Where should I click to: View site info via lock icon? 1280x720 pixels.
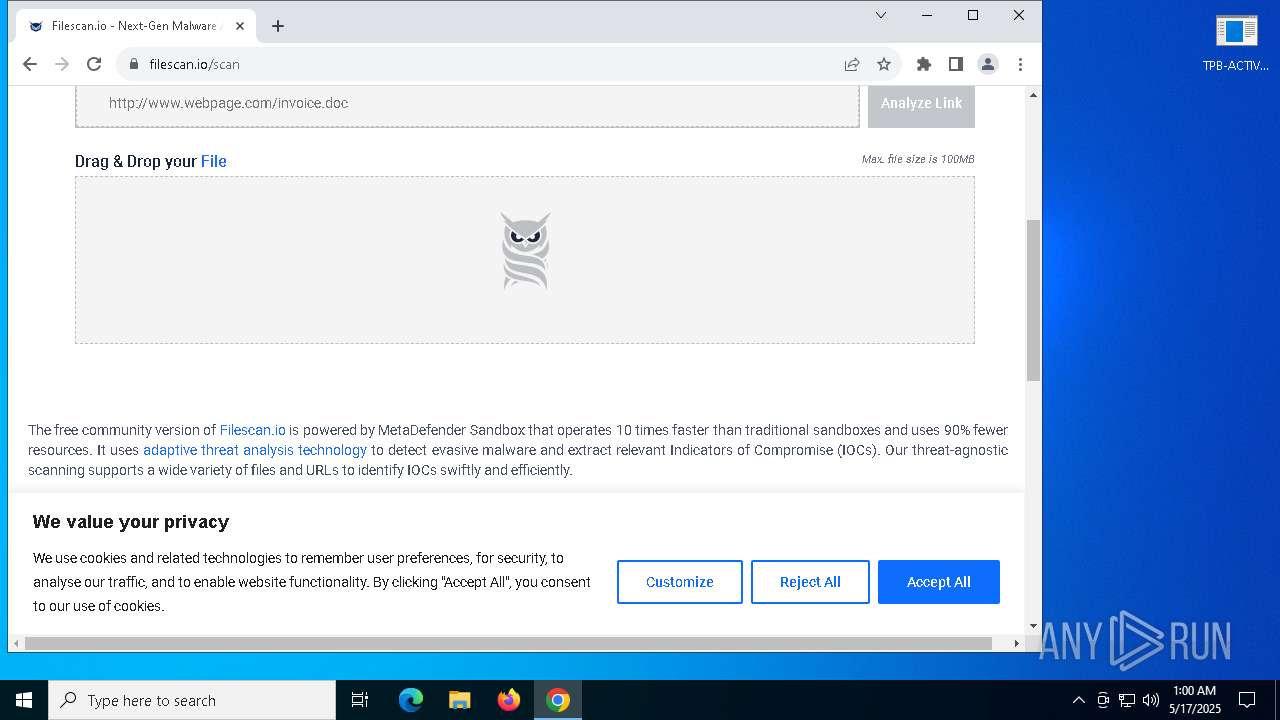pyautogui.click(x=133, y=64)
